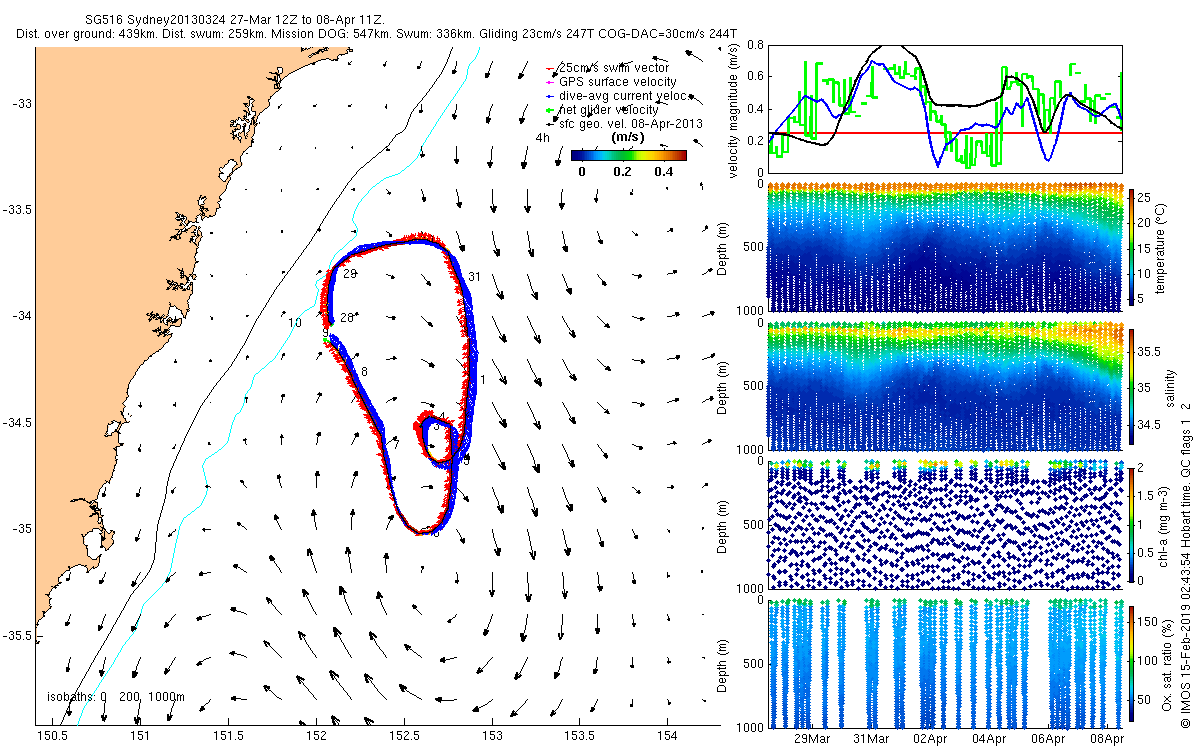Click longitude tick '152' on the map axis
This screenshot has width=1200, height=750.
[317, 737]
